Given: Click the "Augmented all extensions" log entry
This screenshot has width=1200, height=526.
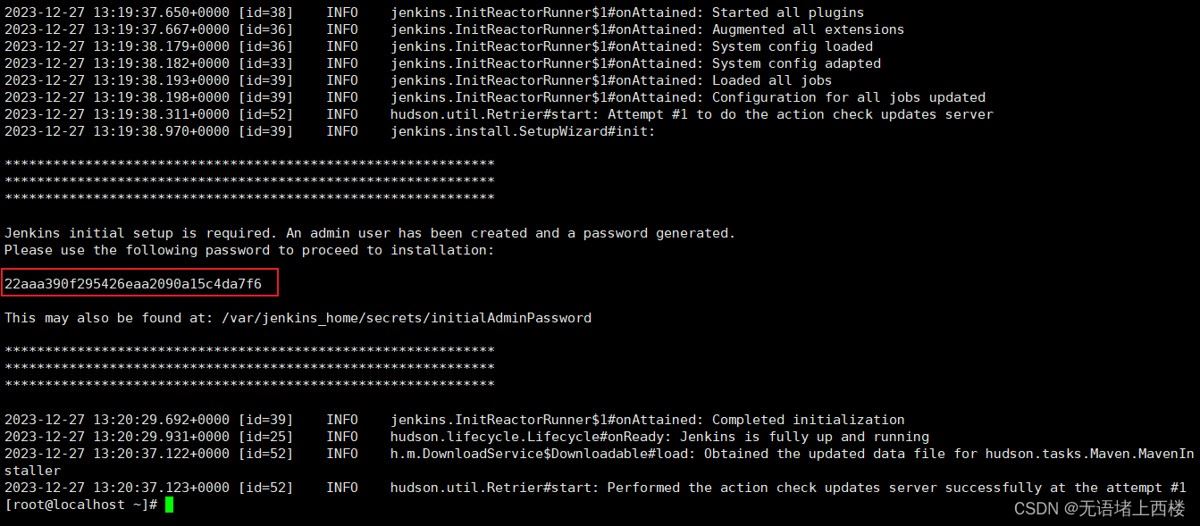Looking at the screenshot, I should [x=808, y=30].
